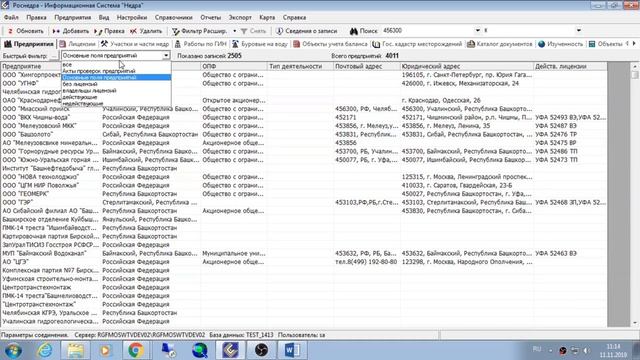640x360 pixels.
Task: Click license cell УФА 52476 ТР
Action: pyautogui.click(x=570, y=134)
